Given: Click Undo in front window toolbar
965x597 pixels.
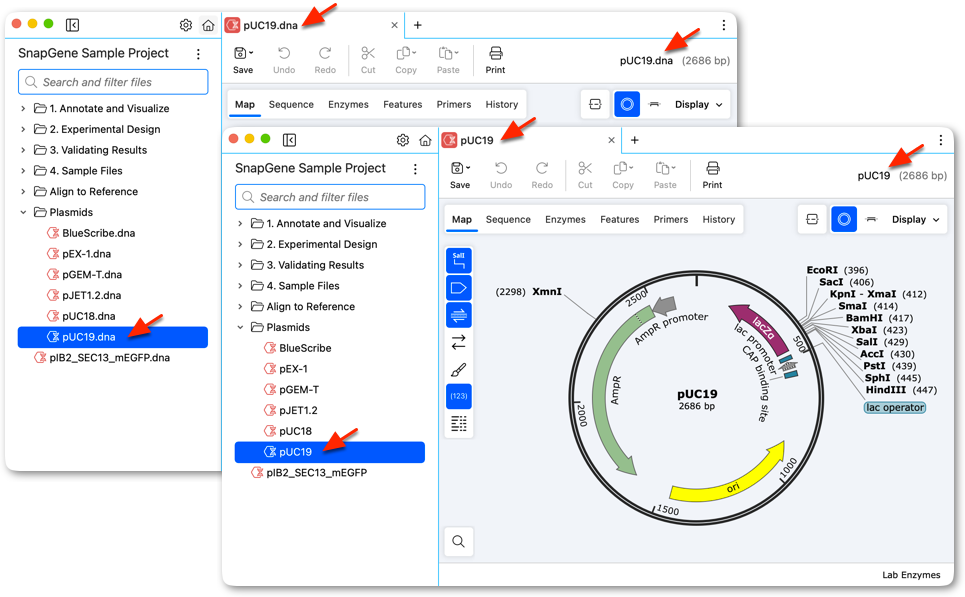Looking at the screenshot, I should tap(501, 175).
